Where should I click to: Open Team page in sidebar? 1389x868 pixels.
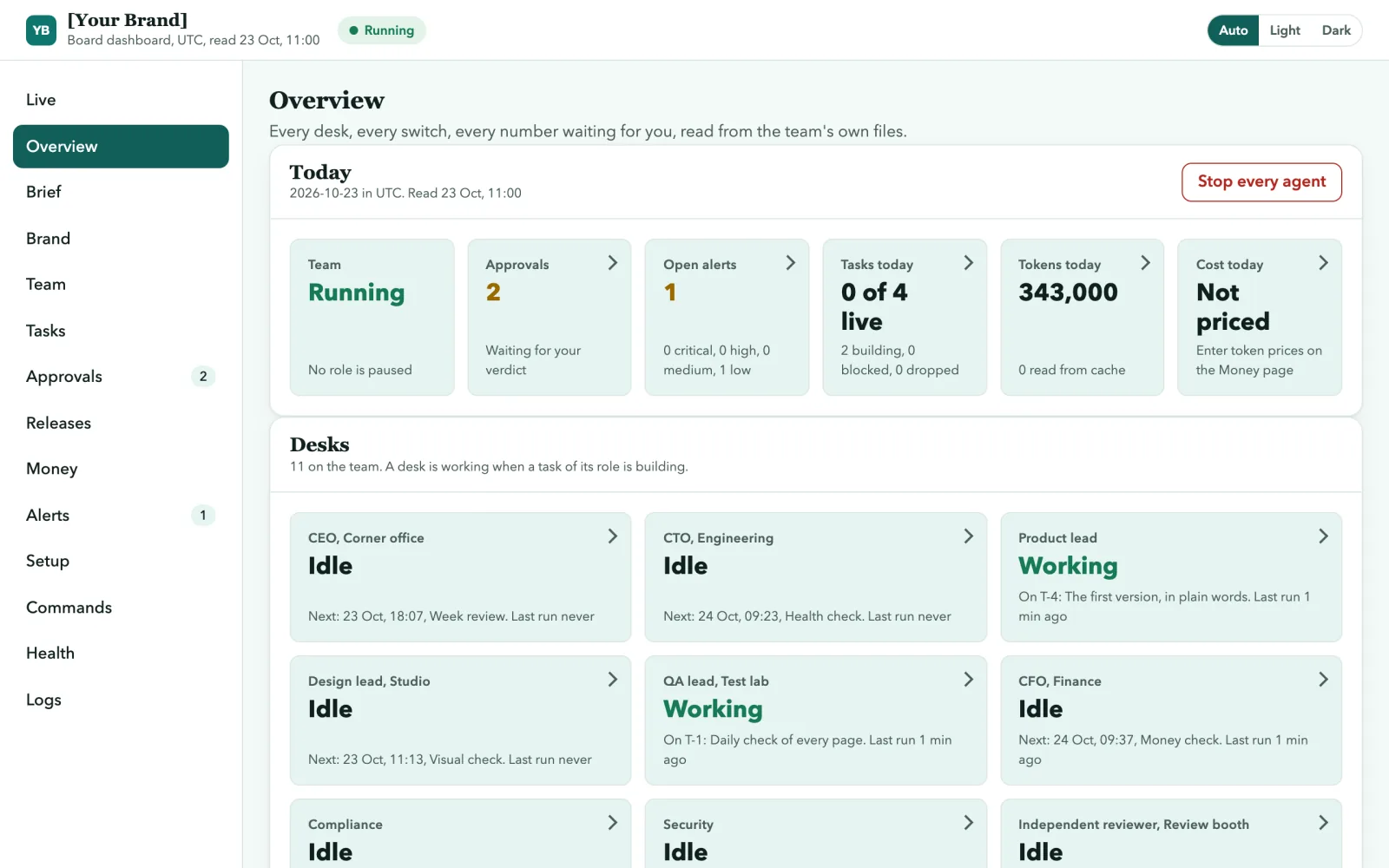coord(121,285)
